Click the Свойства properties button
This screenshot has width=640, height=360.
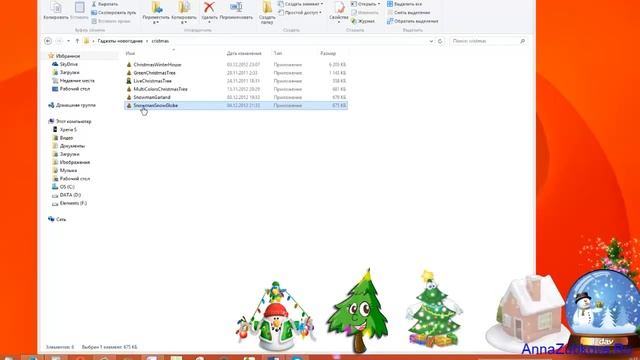(339, 11)
